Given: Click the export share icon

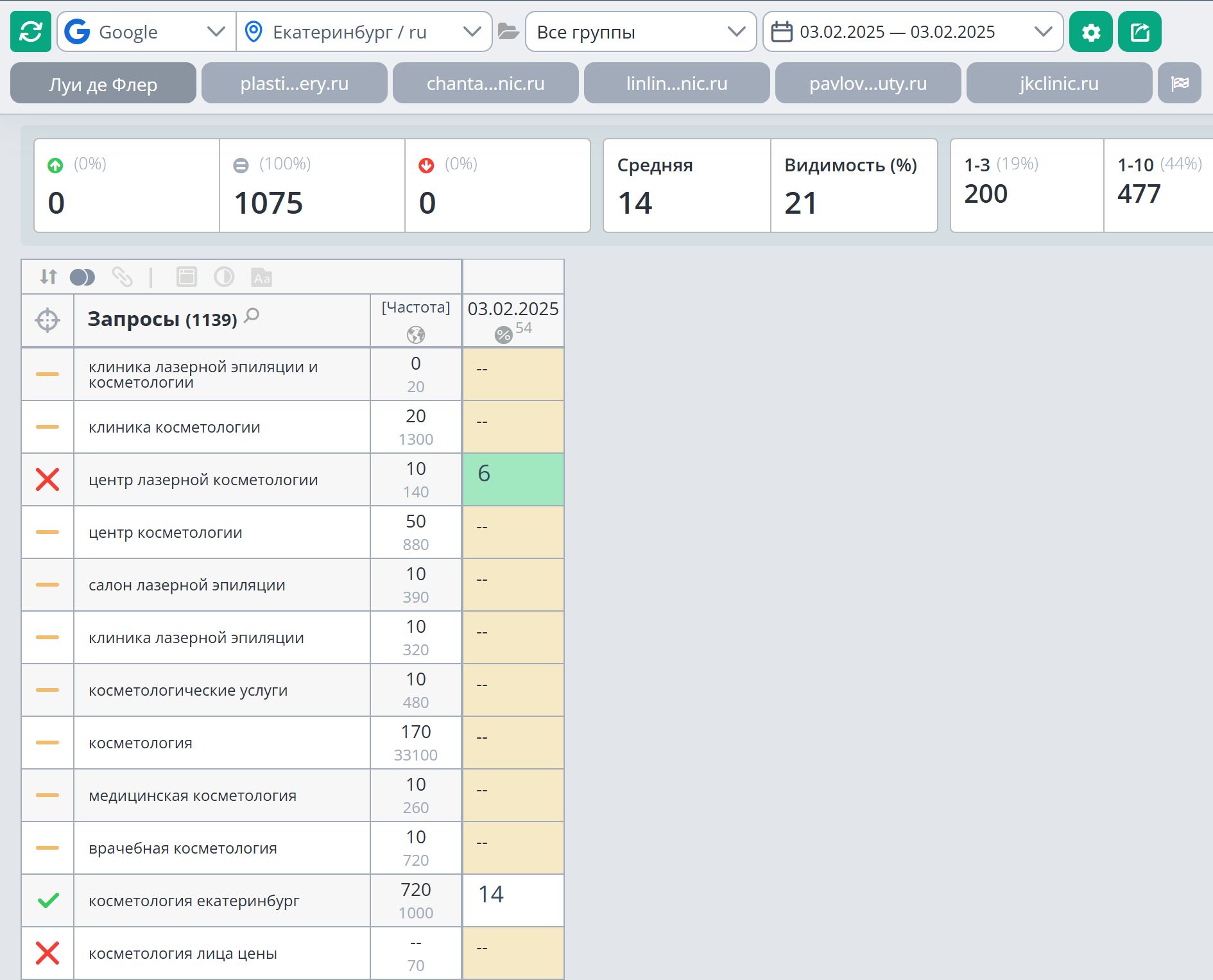Looking at the screenshot, I should [x=1139, y=31].
